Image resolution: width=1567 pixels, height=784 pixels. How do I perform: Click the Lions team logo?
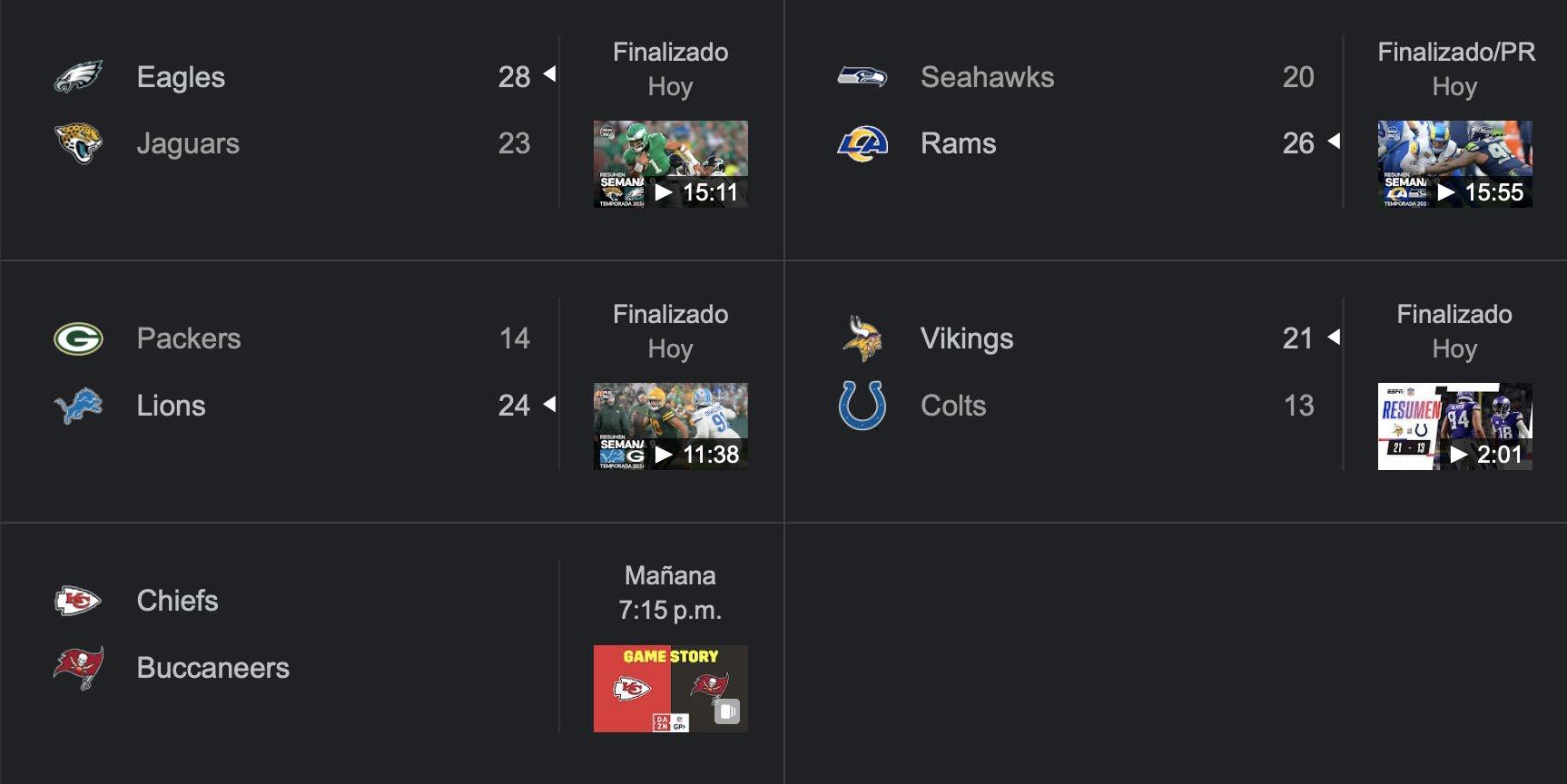[78, 406]
